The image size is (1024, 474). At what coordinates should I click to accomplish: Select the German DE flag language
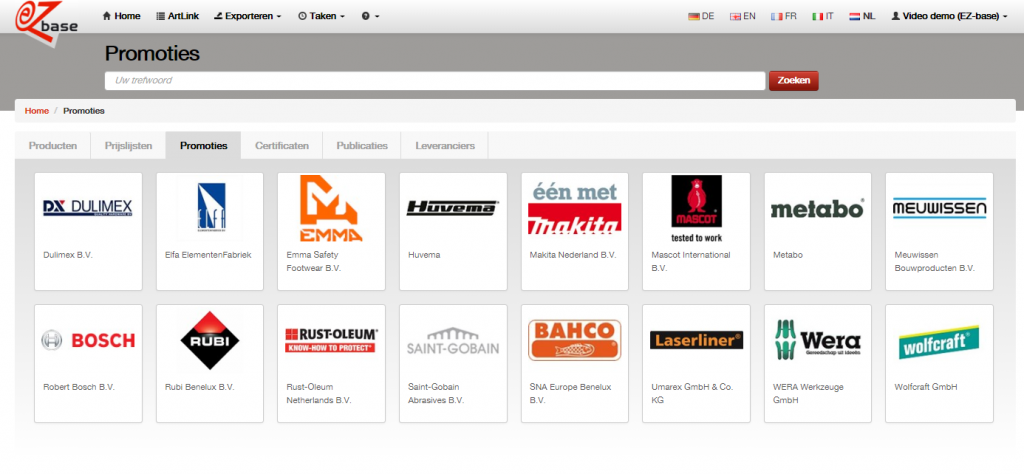tap(701, 16)
